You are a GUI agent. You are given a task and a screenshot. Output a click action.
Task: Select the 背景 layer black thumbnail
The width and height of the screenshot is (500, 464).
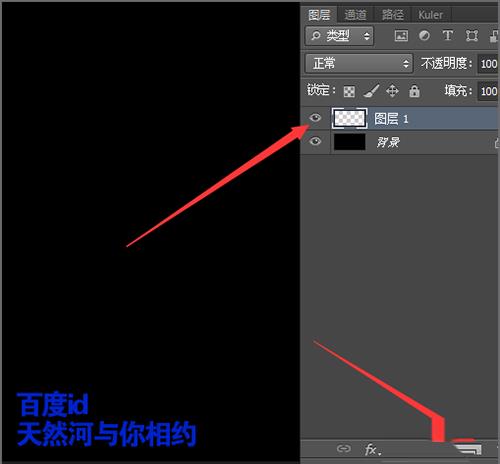pos(349,142)
